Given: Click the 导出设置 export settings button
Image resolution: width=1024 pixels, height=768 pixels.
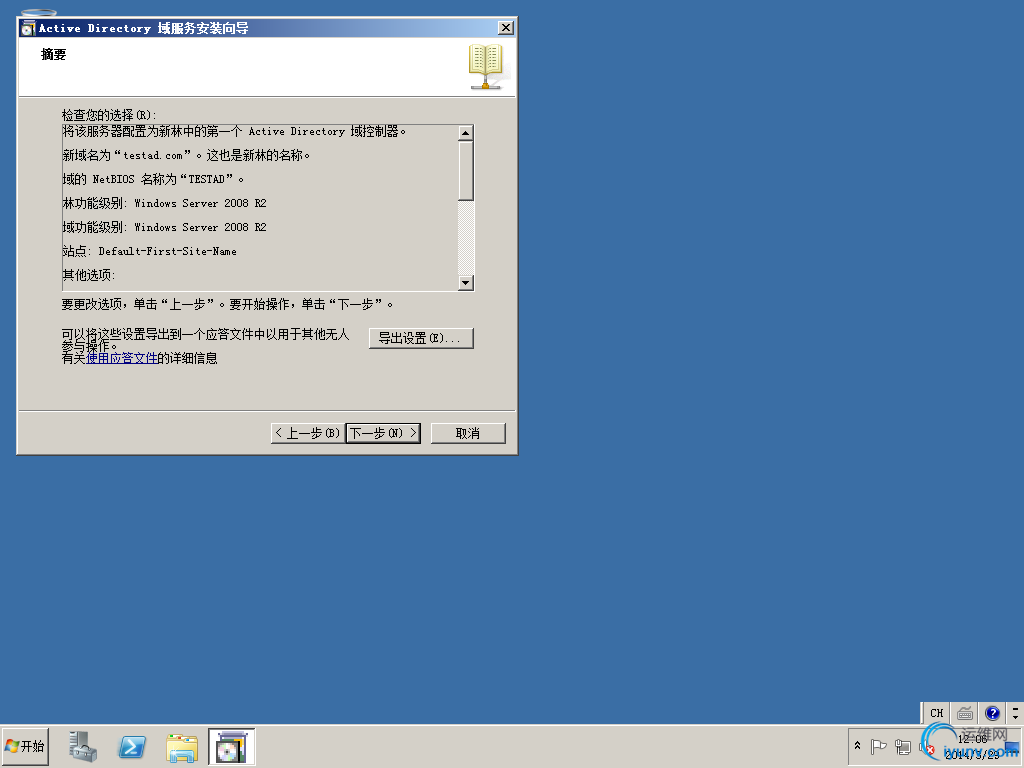Looking at the screenshot, I should tap(421, 338).
